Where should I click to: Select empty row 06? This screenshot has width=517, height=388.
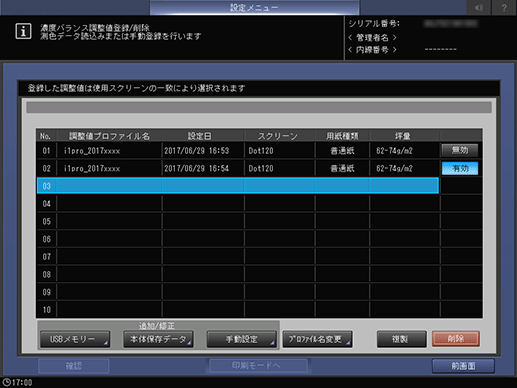point(238,239)
